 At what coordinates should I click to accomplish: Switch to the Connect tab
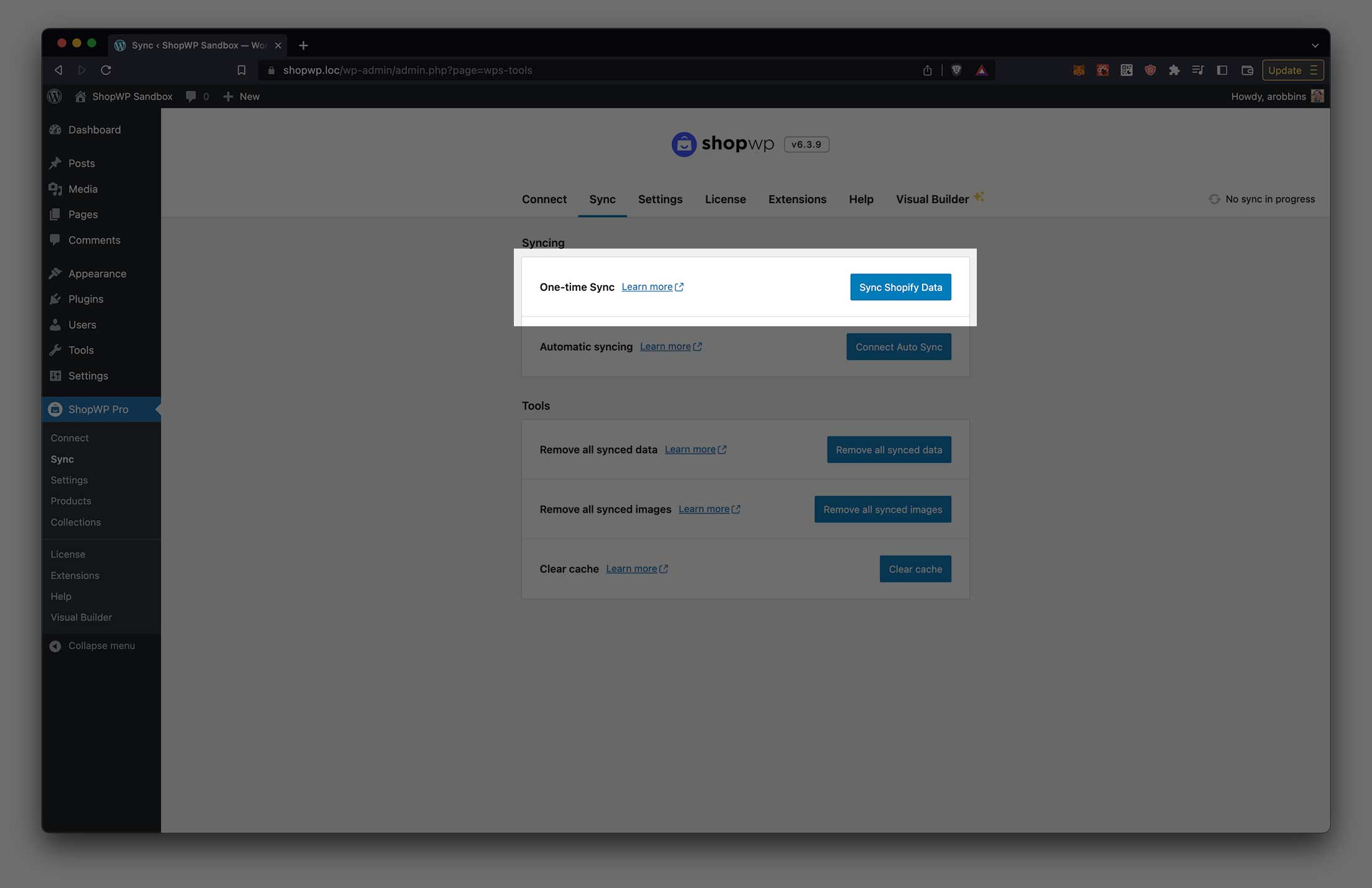544,199
